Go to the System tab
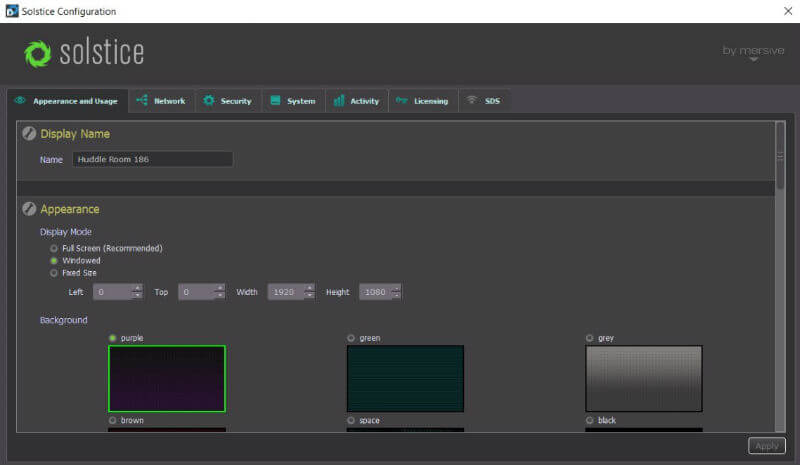800x465 pixels. coord(294,101)
